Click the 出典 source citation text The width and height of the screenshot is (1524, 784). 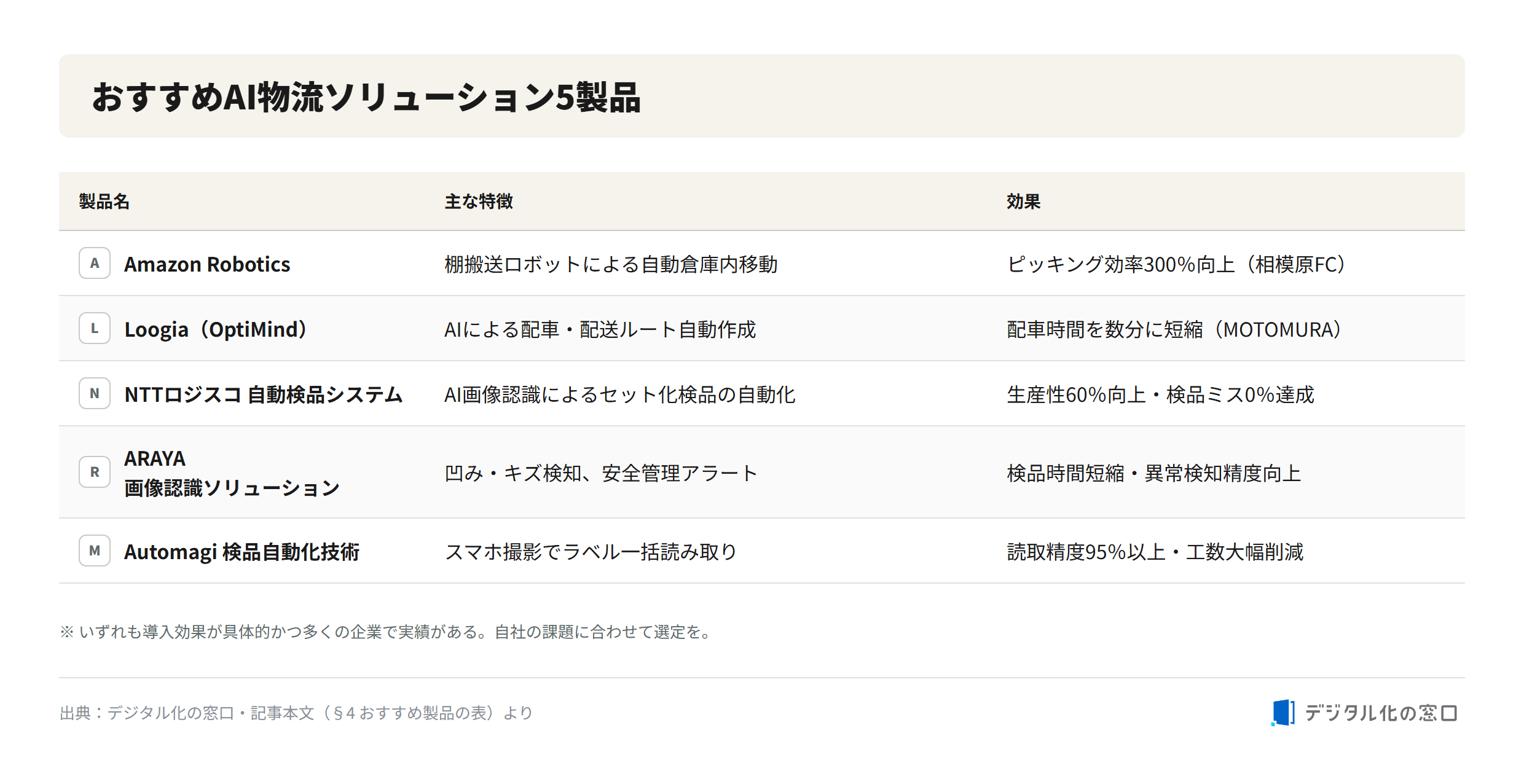coord(296,713)
